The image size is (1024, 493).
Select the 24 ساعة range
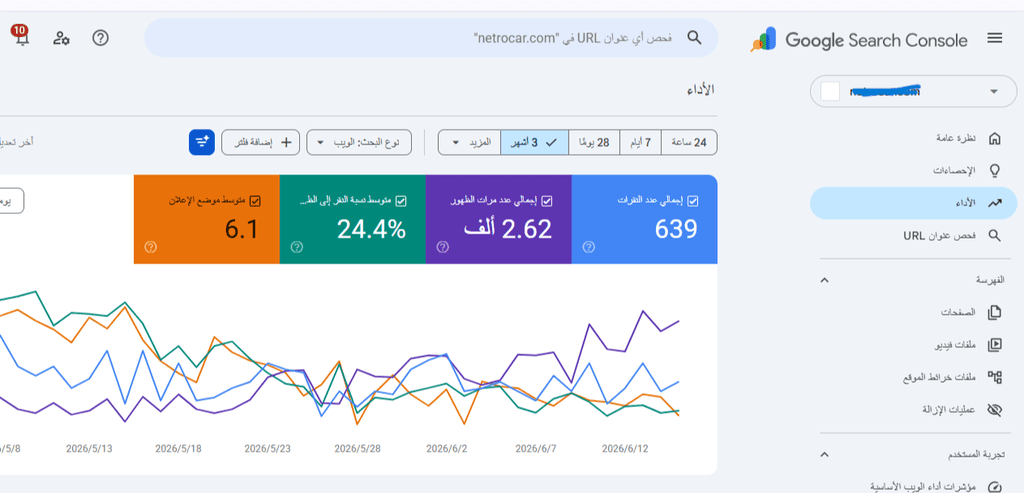click(689, 142)
